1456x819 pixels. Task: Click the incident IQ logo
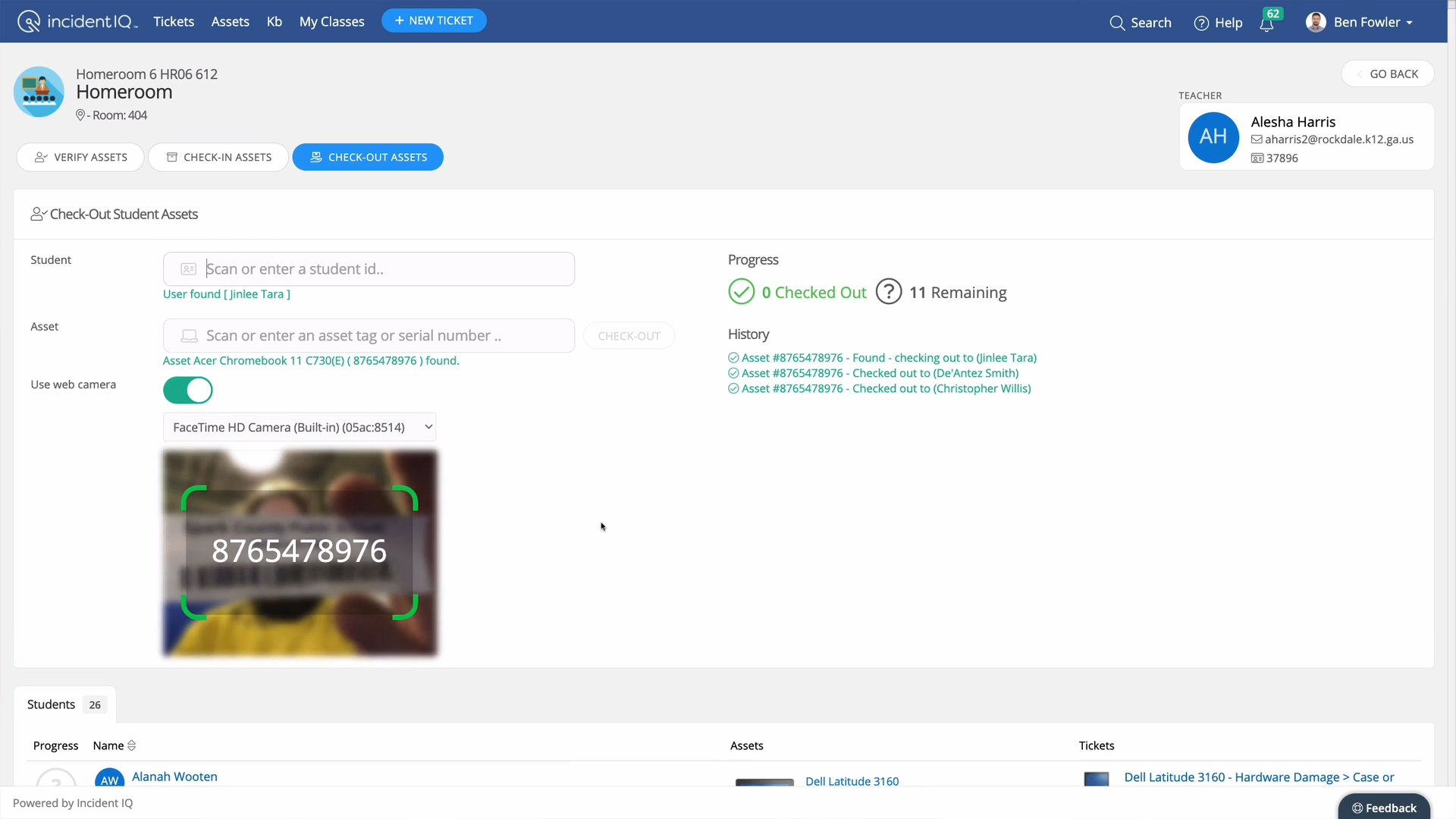point(76,20)
